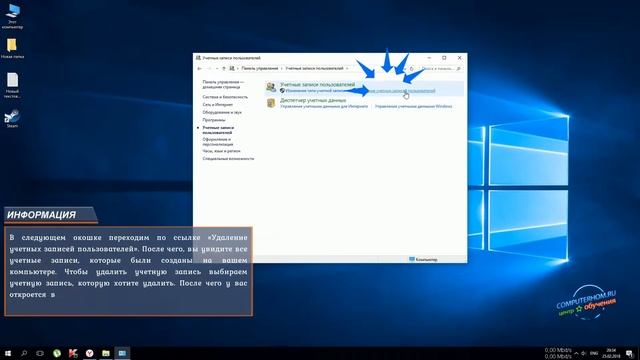The image size is (640, 360).
Task: Click the window title bar icon
Action: (x=198, y=58)
